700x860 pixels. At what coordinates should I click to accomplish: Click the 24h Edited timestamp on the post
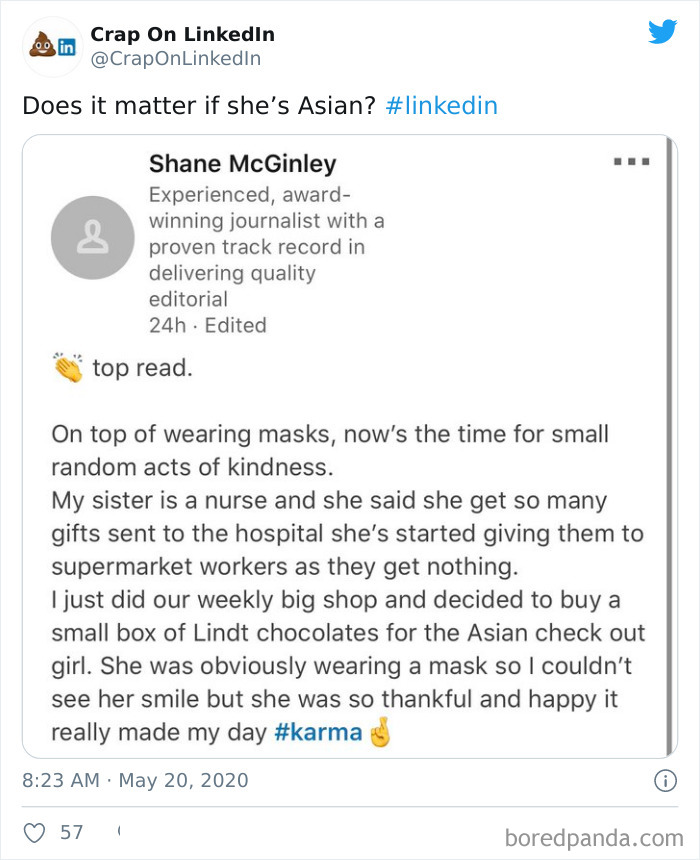pyautogui.click(x=209, y=325)
